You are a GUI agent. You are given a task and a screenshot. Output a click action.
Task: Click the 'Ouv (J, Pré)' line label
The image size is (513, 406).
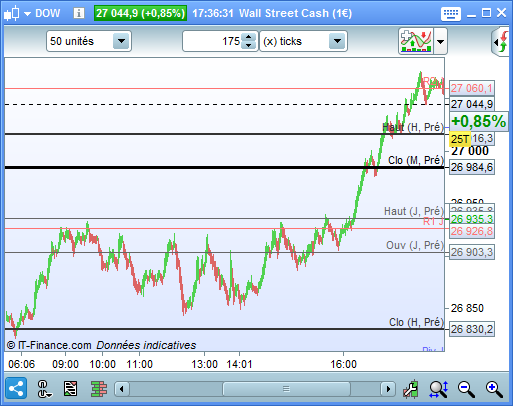415,245
